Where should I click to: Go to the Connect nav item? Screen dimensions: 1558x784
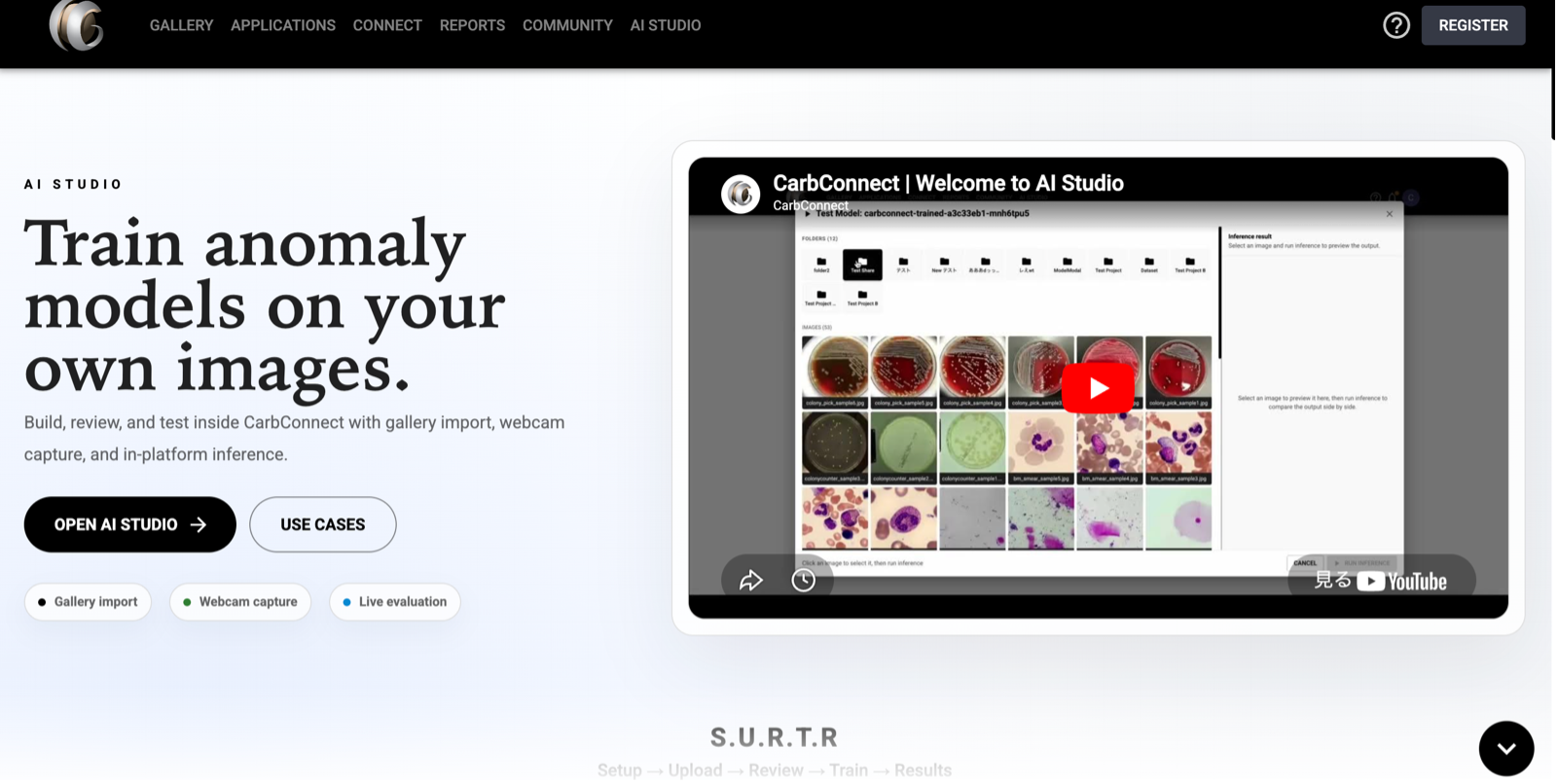pos(388,25)
